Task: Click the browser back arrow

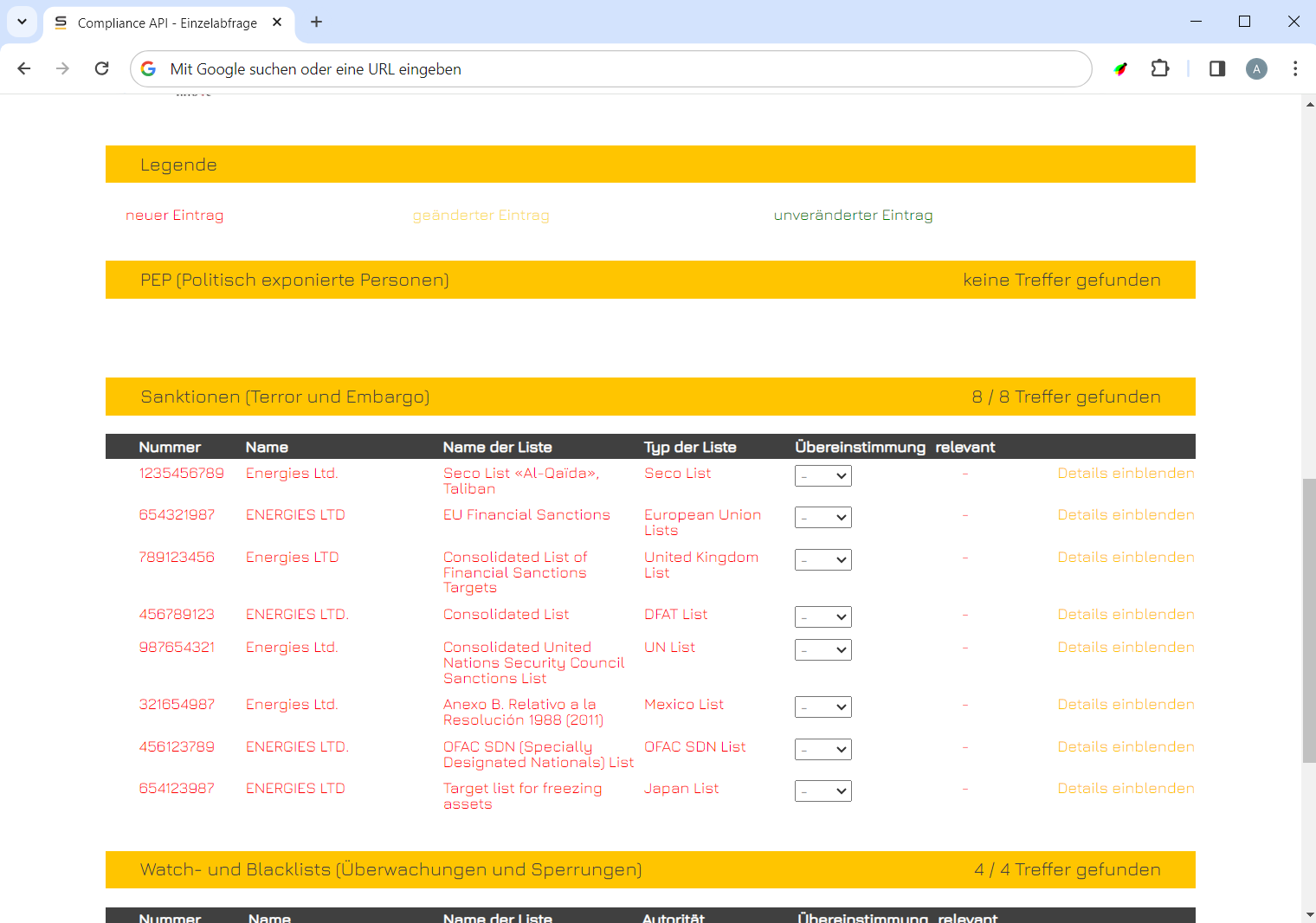Action: (x=24, y=68)
